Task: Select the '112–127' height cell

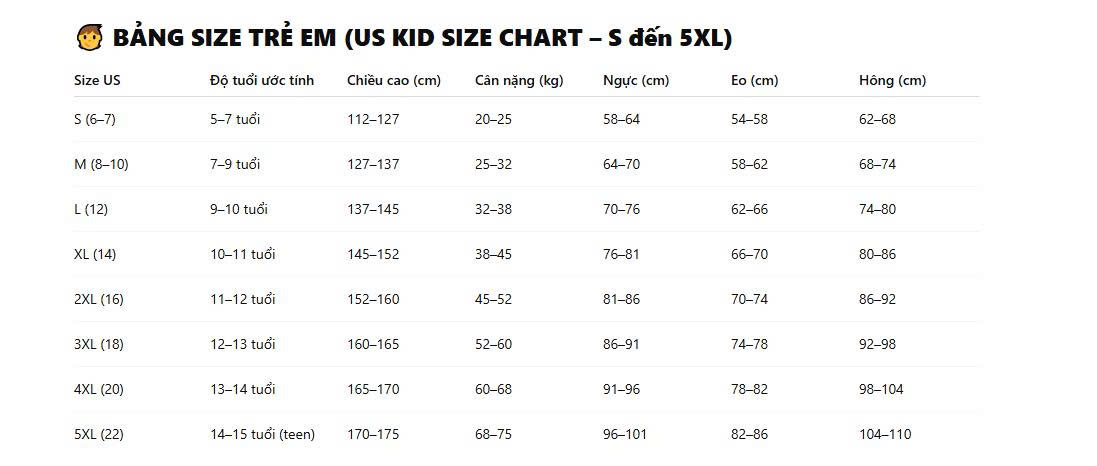Action: click(373, 120)
